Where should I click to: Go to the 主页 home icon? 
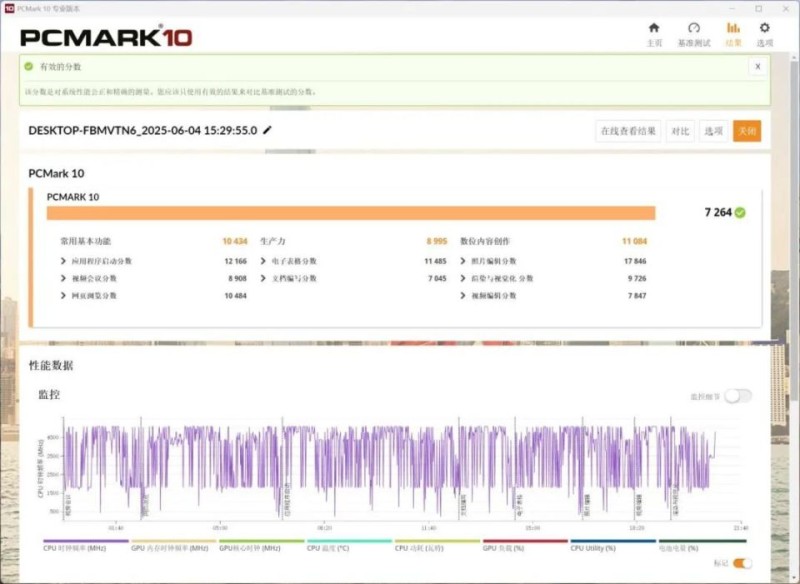[x=654, y=29]
